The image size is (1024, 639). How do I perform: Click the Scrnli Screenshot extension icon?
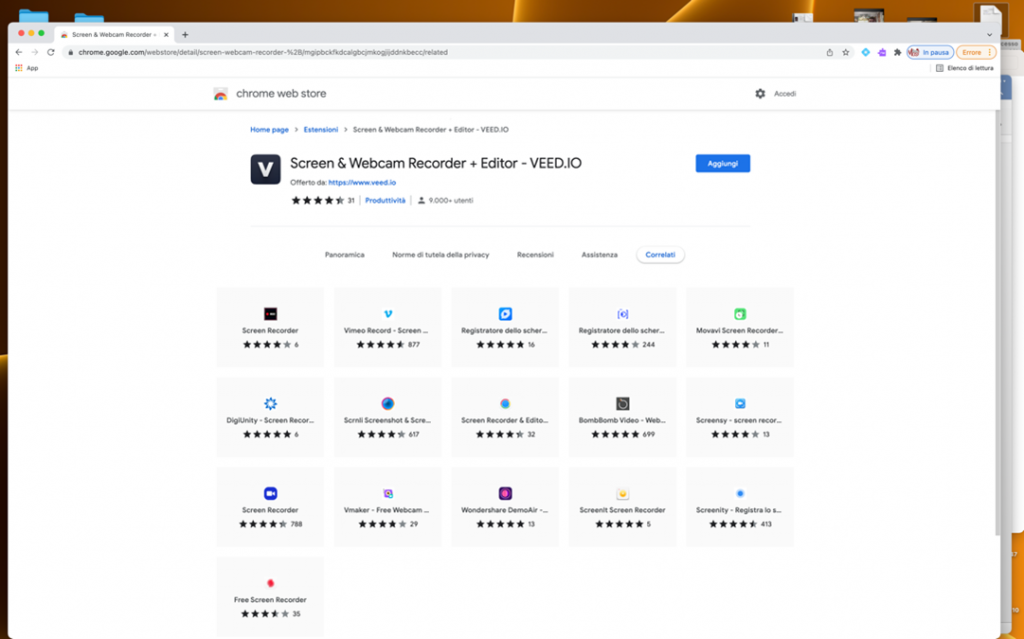point(388,404)
